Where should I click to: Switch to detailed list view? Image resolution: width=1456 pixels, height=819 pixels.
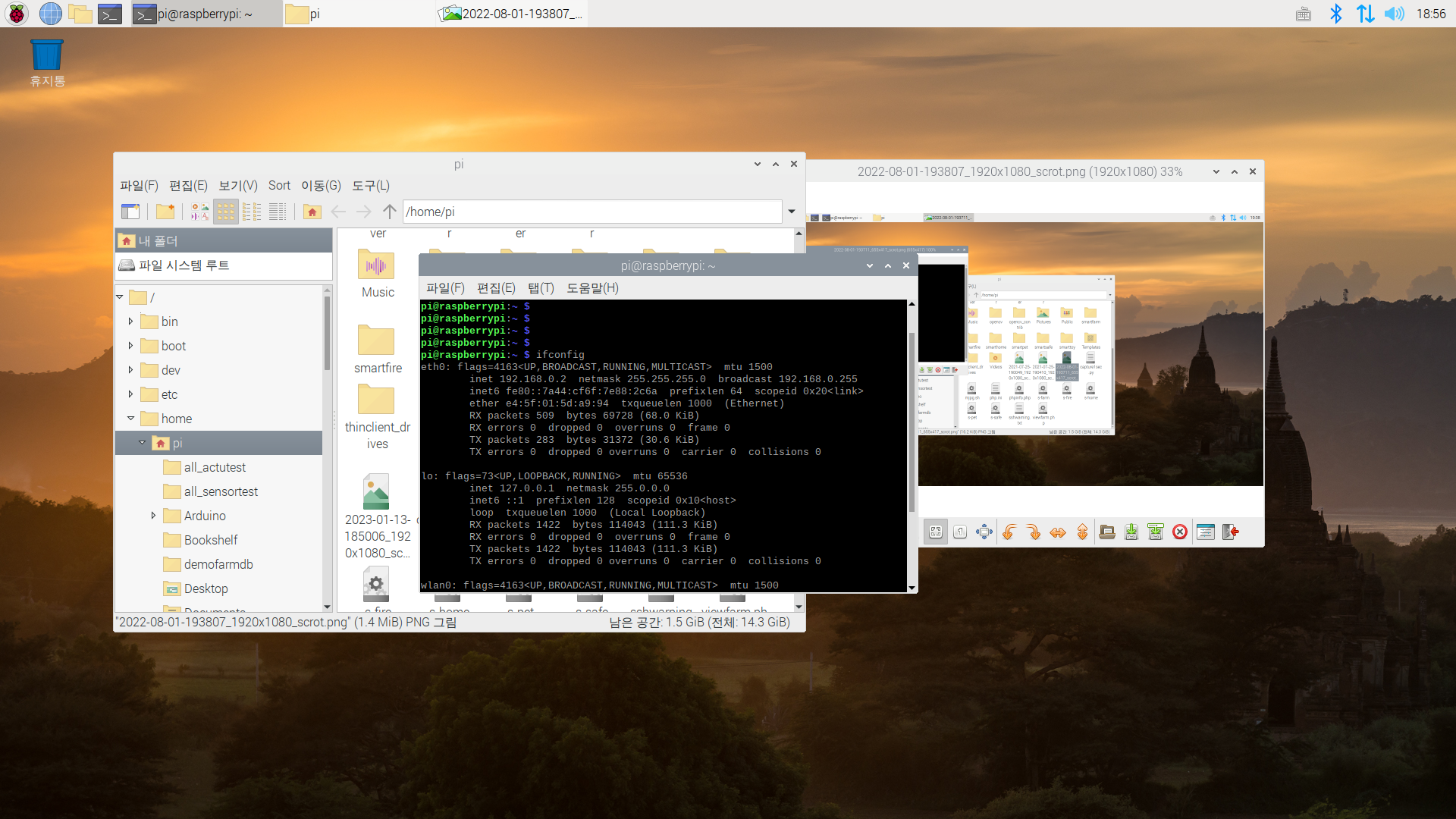point(278,212)
